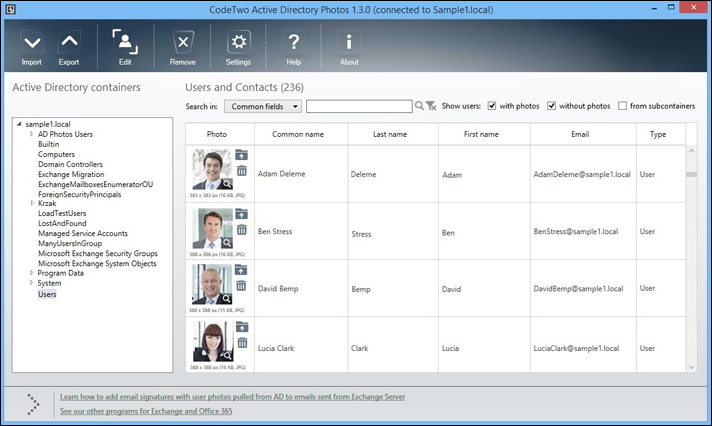The width and height of the screenshot is (712, 426).
Task: Select Exchange Migration container
Action: coord(71,174)
